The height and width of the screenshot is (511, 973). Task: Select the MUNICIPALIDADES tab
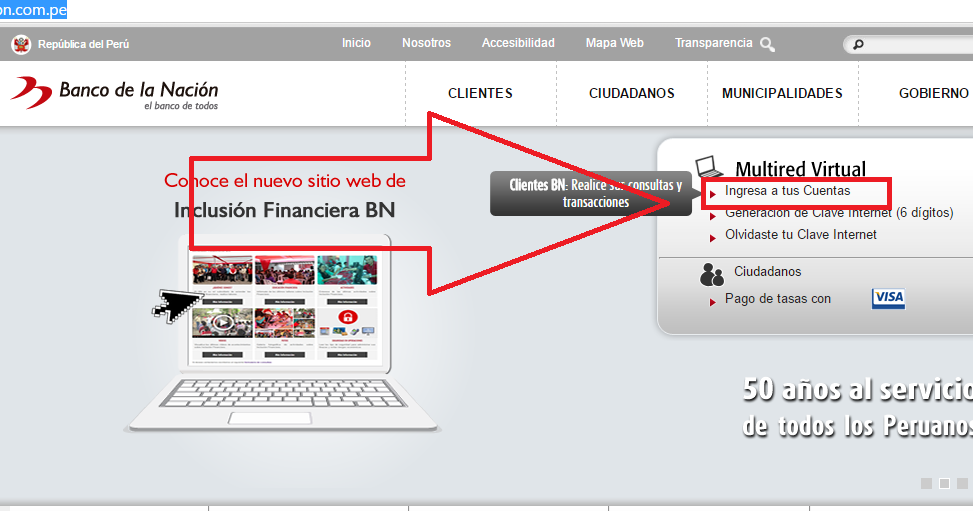coord(782,93)
